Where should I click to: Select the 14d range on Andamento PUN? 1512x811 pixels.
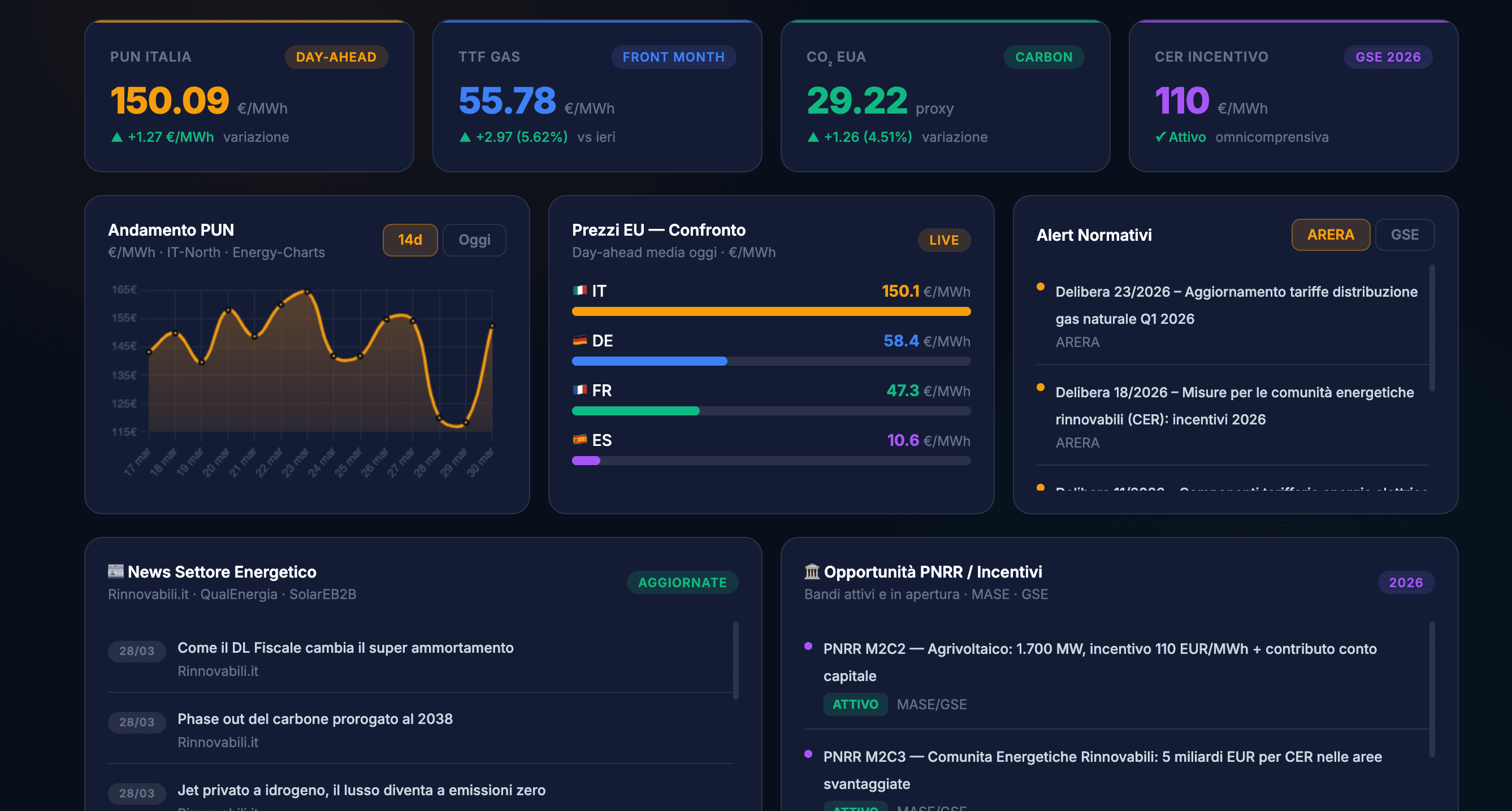[x=409, y=239]
